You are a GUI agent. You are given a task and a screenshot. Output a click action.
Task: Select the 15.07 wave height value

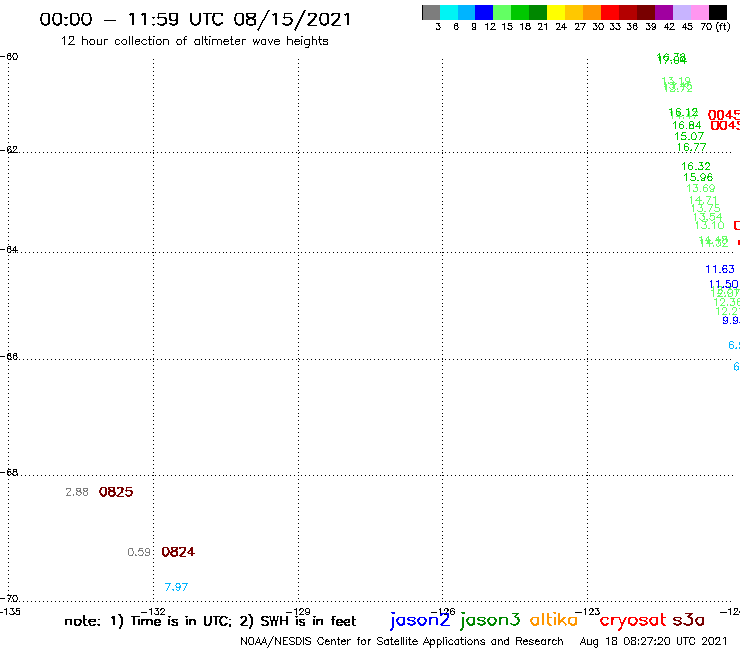tap(689, 136)
